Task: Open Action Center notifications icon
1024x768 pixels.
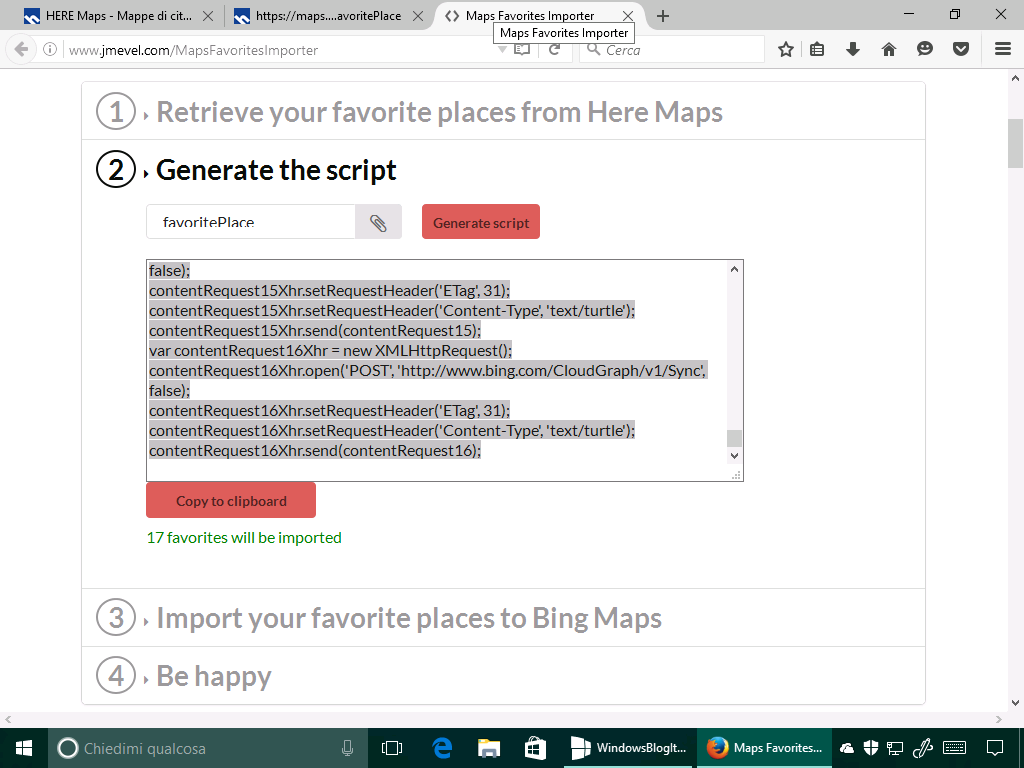Action: point(995,748)
